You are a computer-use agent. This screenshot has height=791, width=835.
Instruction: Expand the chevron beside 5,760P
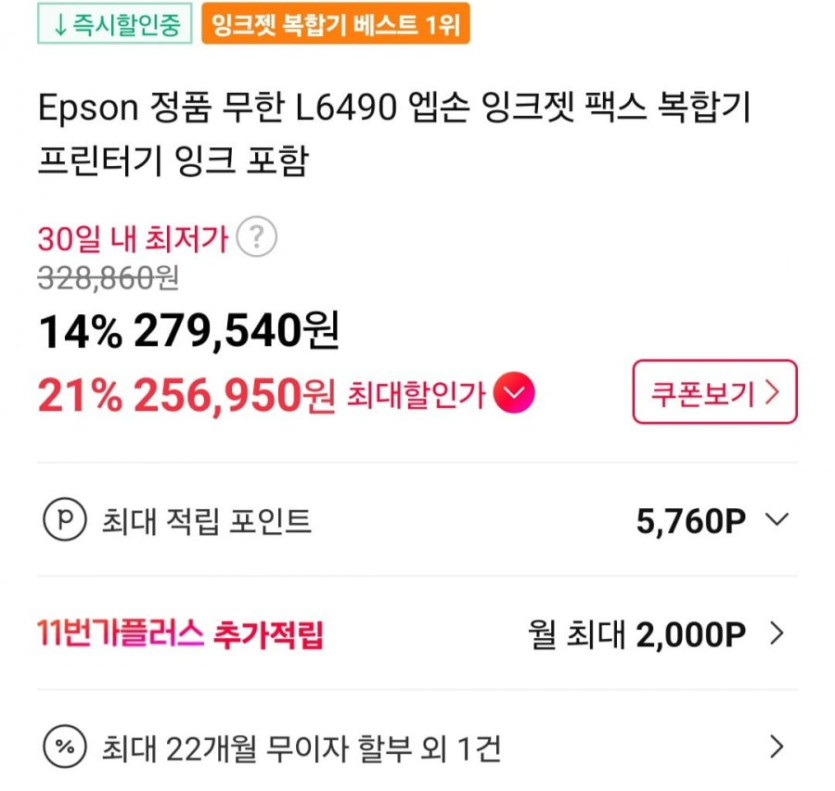778,520
